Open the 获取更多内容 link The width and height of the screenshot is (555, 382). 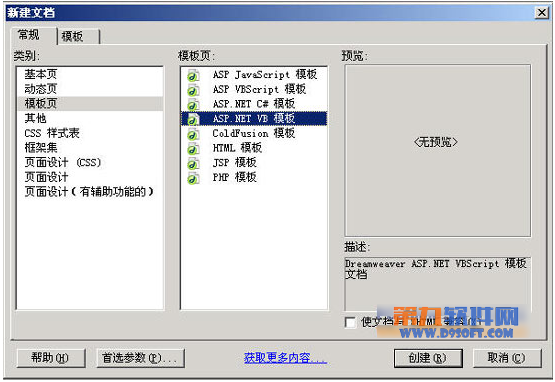point(285,358)
